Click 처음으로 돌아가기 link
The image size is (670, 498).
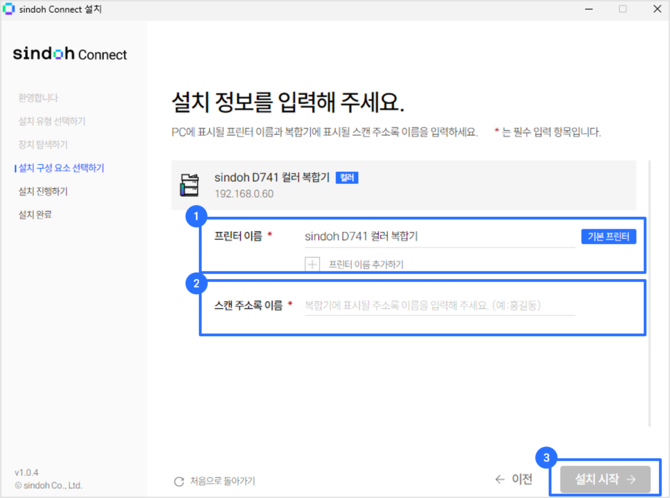(223, 481)
